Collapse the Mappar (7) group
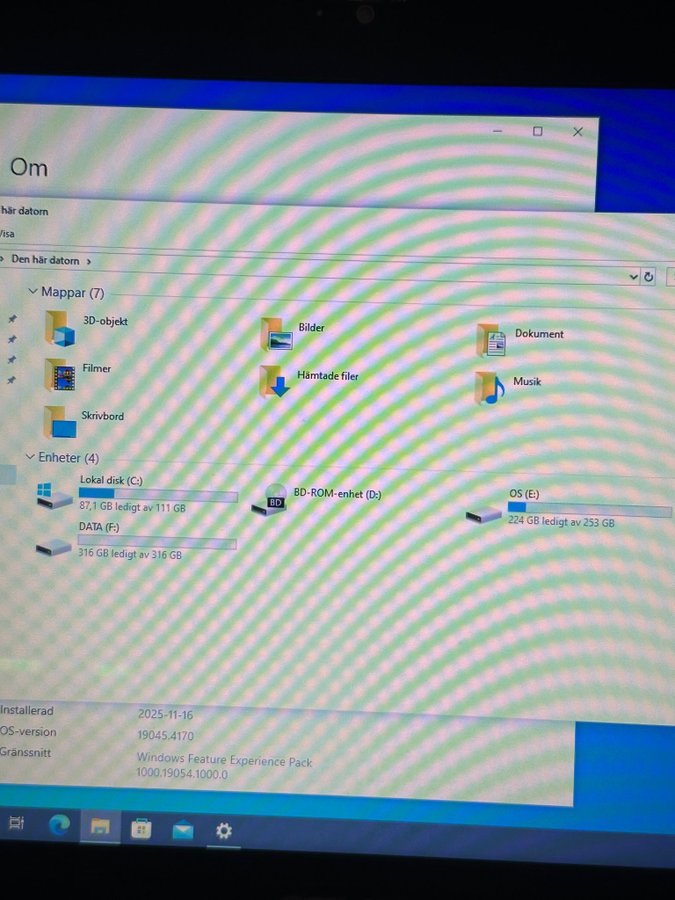The image size is (675, 900). pos(32,292)
